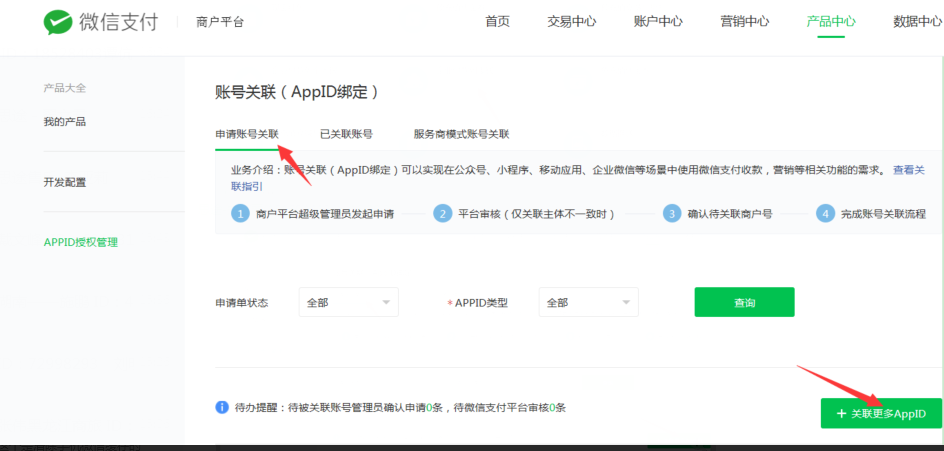Click step 2 circle icon 平台审核
The width and height of the screenshot is (944, 451).
[442, 213]
